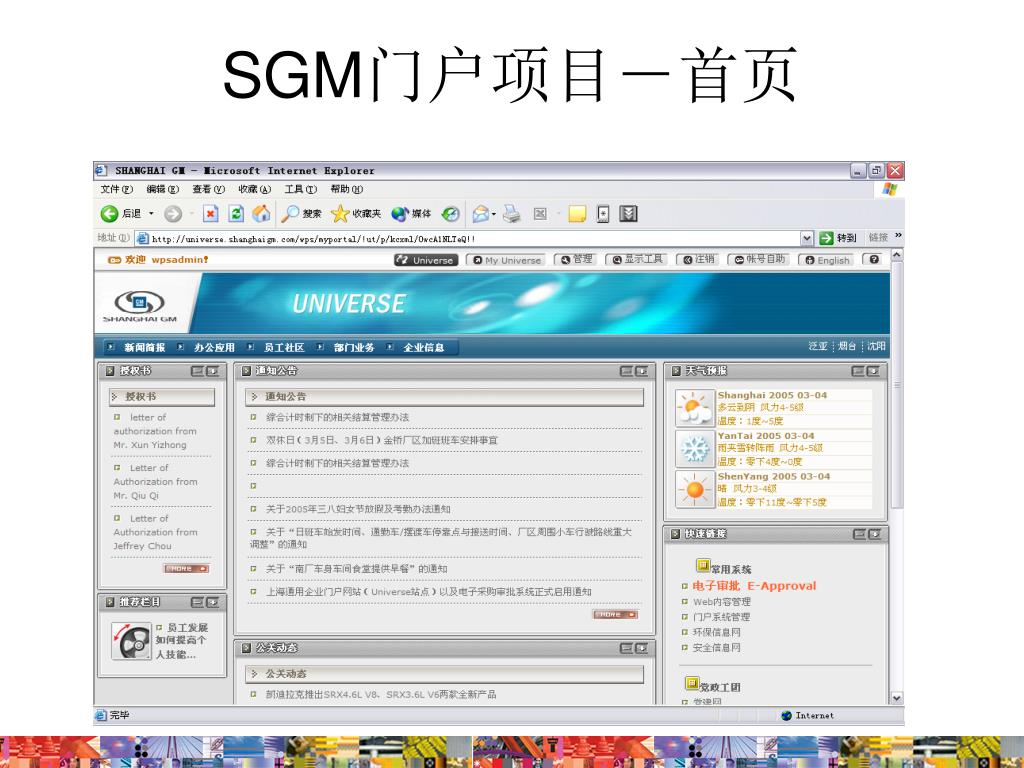1024x768 pixels.
Task: Minimize the 推荐栏目 portlet
Action: coord(197,602)
